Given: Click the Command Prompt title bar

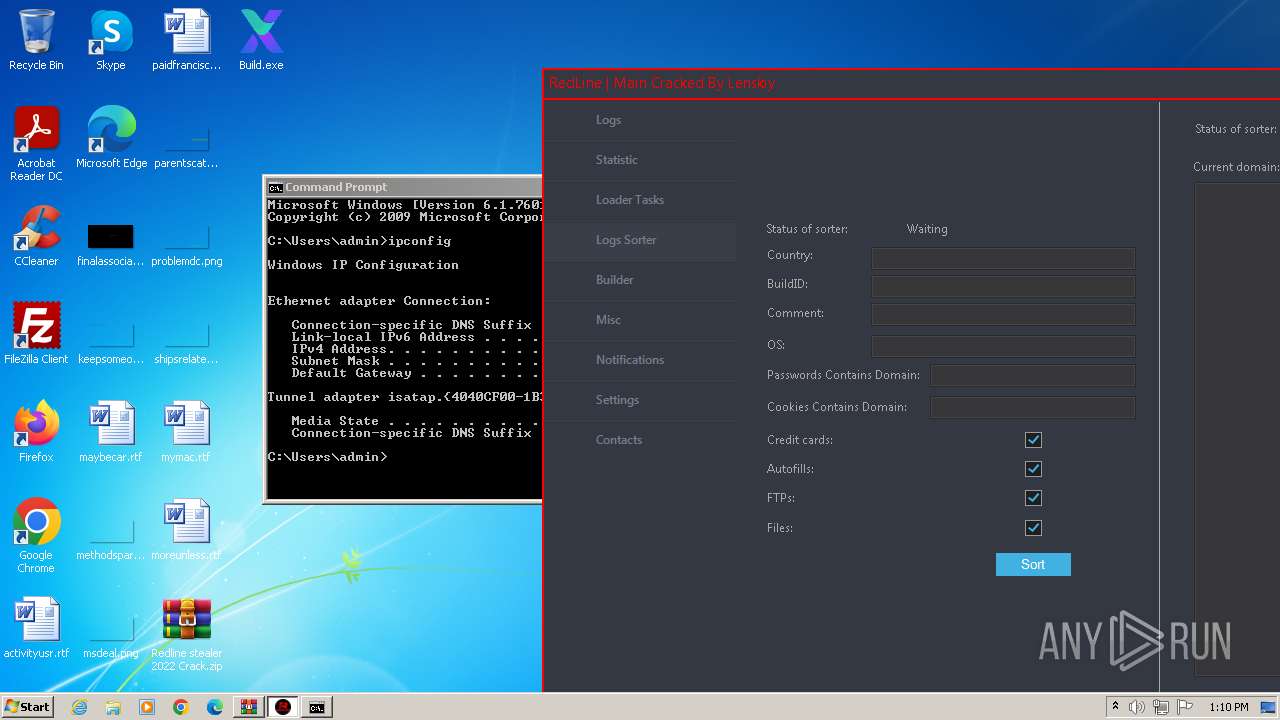Looking at the screenshot, I should coord(404,187).
